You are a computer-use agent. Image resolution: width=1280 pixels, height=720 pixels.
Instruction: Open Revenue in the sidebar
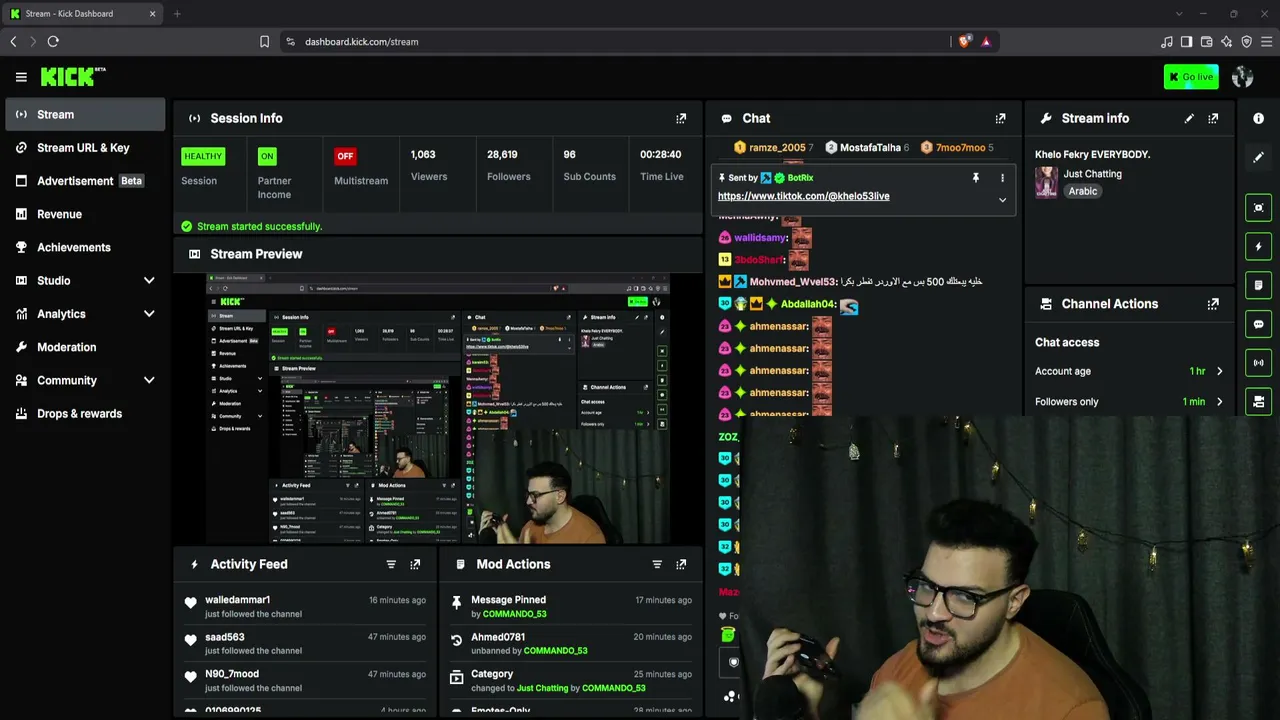(85, 214)
